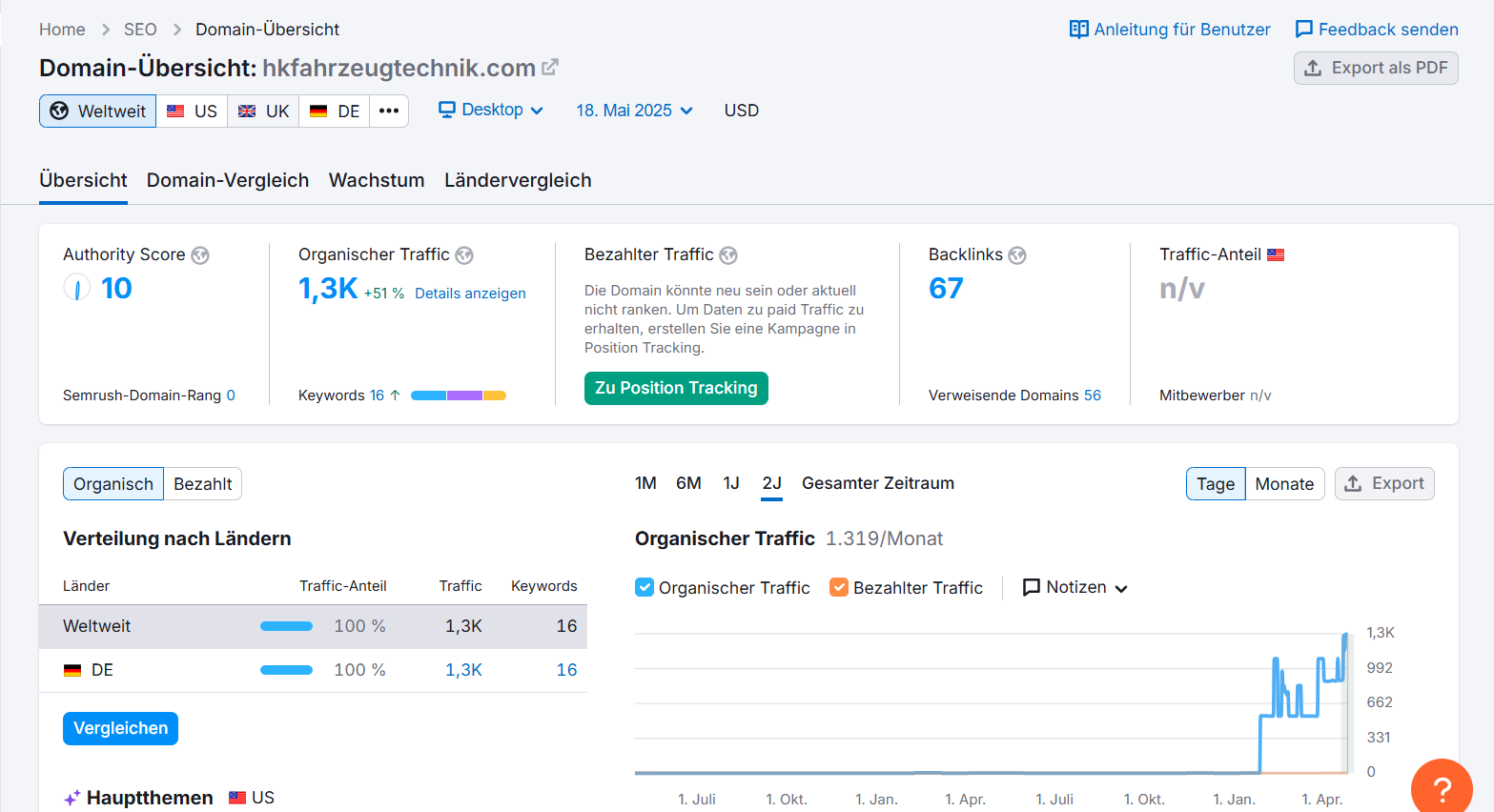Select the US database button
Image resolution: width=1494 pixels, height=812 pixels.
(x=192, y=111)
